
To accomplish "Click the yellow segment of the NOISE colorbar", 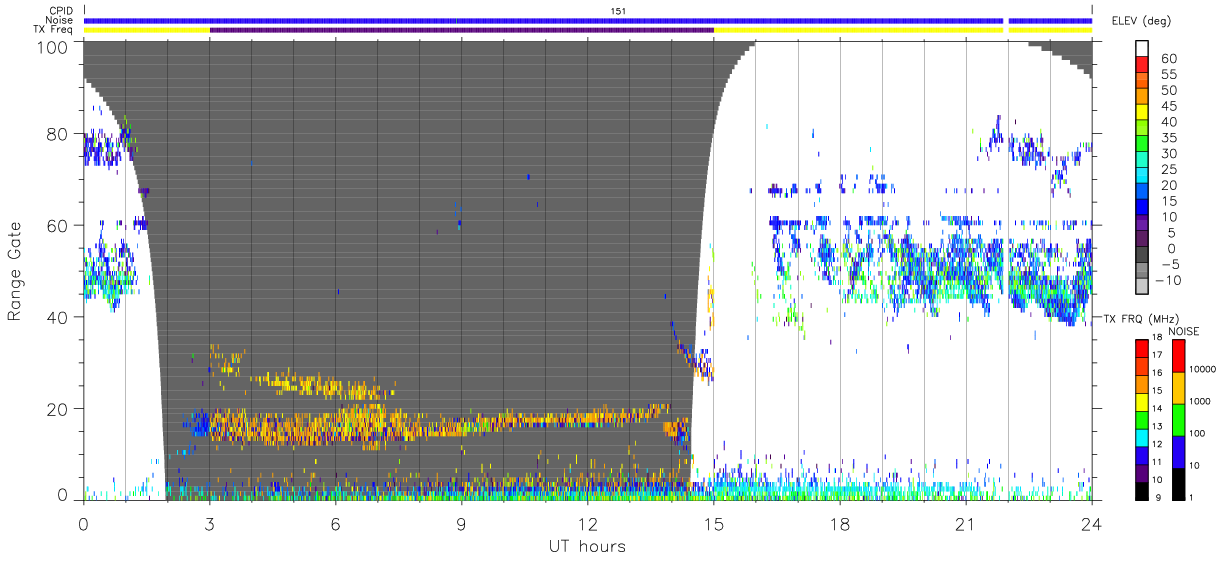I will 1177,387.
